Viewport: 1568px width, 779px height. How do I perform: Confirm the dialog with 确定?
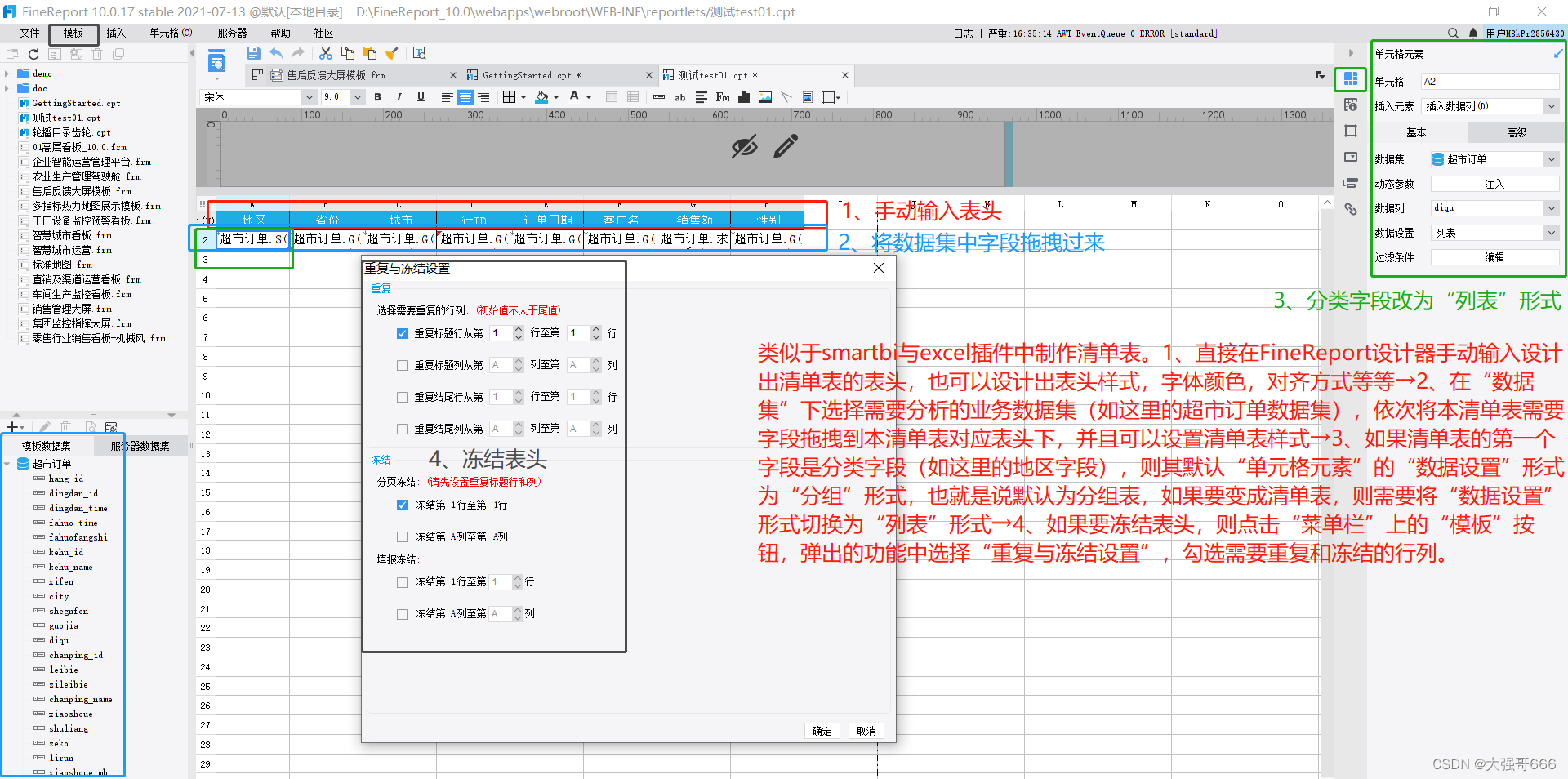(x=822, y=731)
